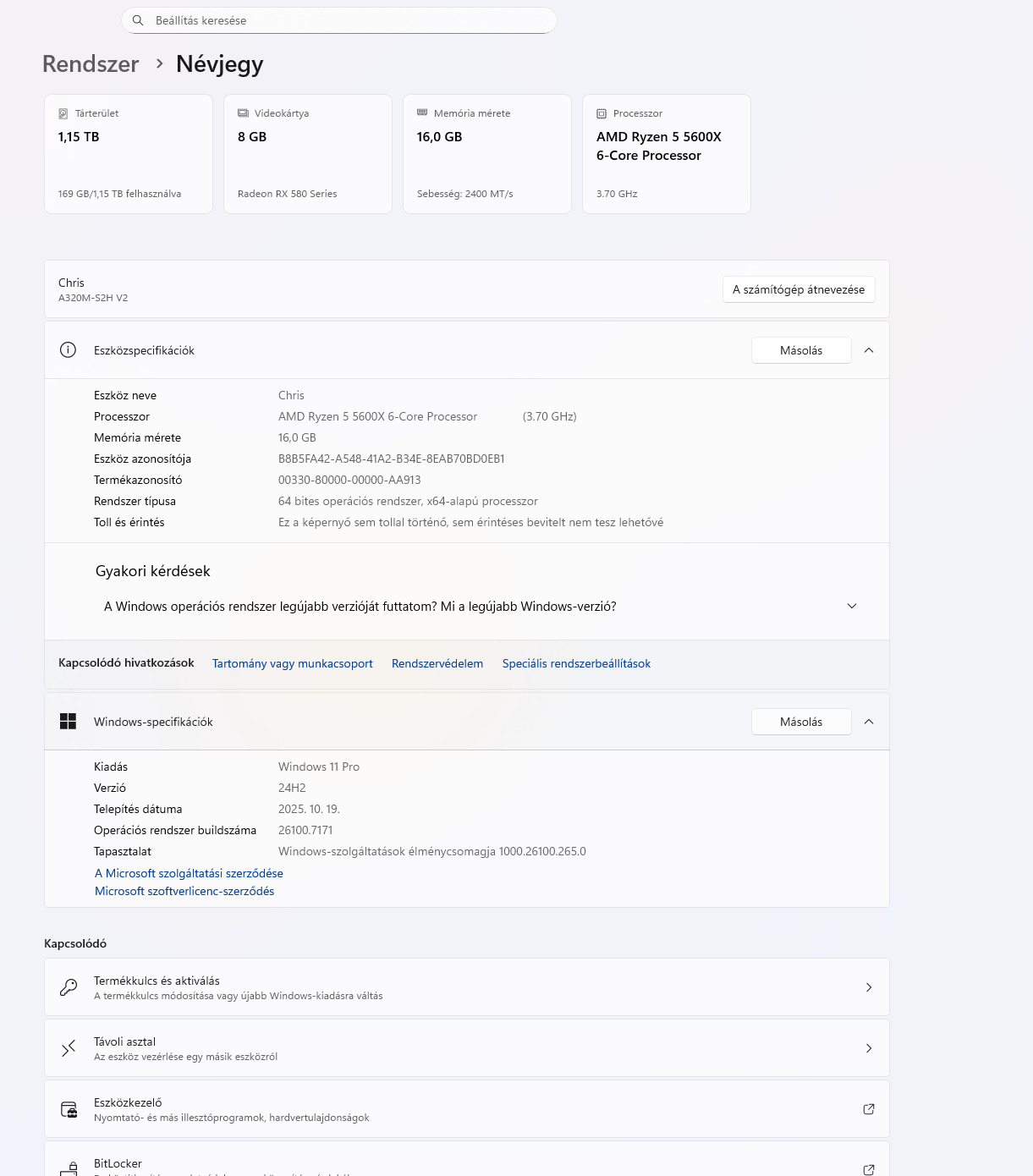Click the Windows logo icon in Windows-specifikációk
Viewport: 1033px width, 1176px height.
[x=68, y=722]
